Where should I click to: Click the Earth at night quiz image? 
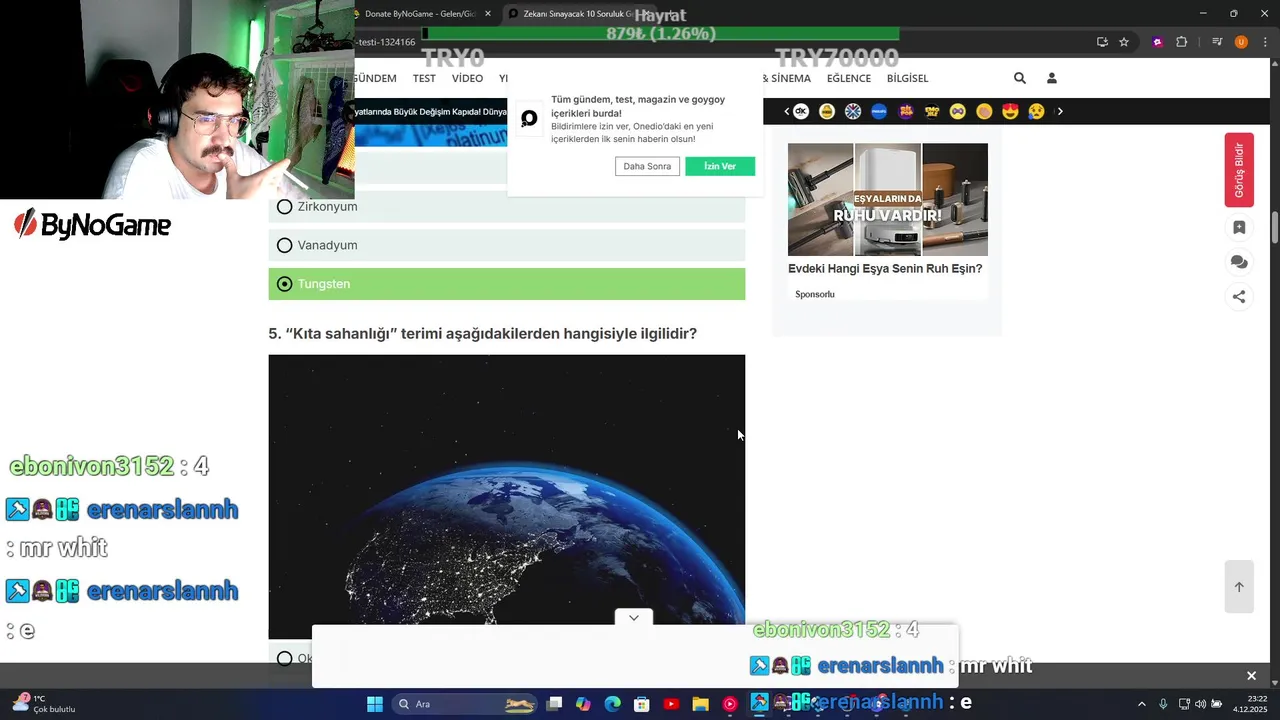click(506, 496)
